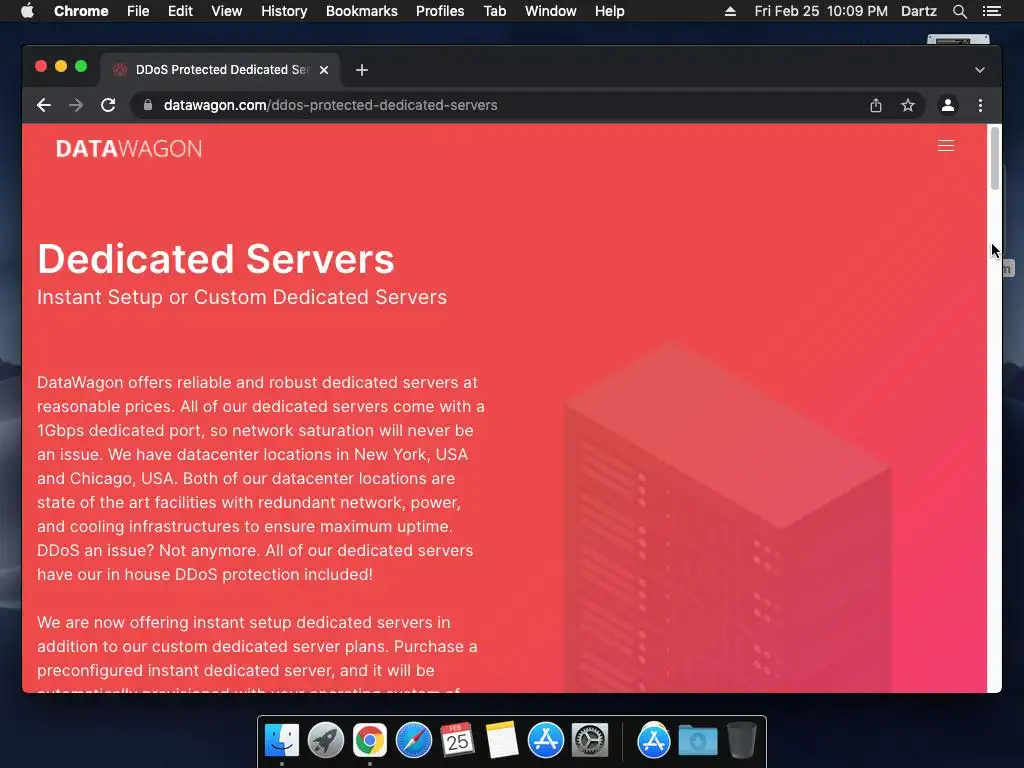This screenshot has height=768, width=1024.
Task: Open the Profiles menu
Action: [440, 11]
